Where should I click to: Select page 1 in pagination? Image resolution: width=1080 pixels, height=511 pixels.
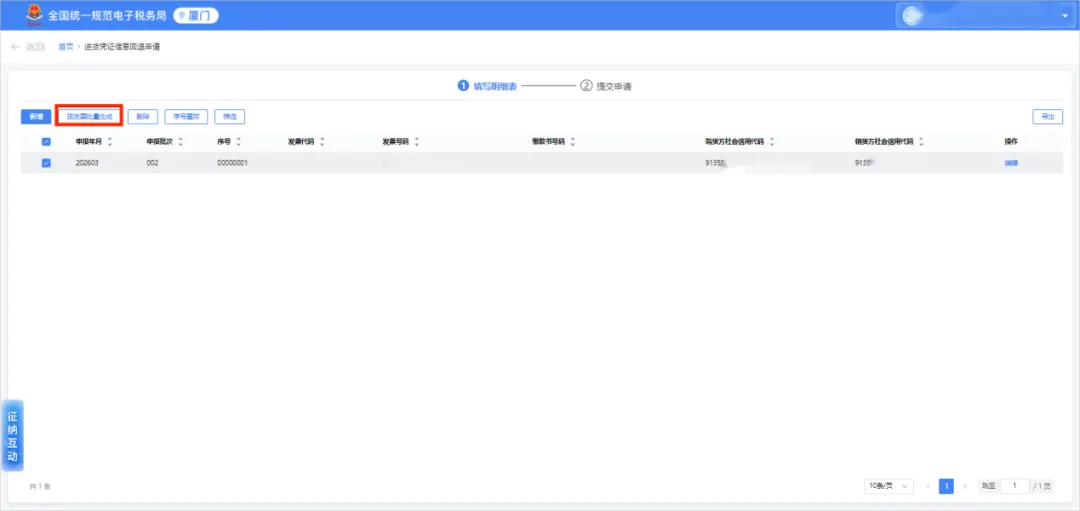(x=946, y=486)
